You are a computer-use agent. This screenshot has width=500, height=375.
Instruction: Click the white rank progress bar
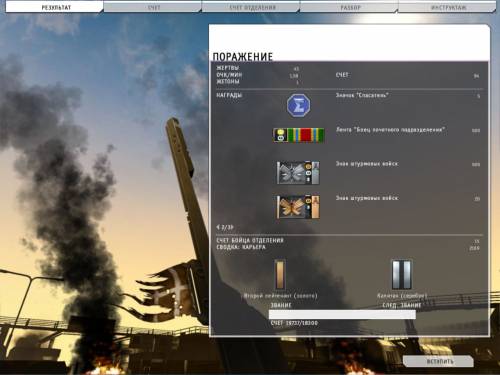(342, 314)
